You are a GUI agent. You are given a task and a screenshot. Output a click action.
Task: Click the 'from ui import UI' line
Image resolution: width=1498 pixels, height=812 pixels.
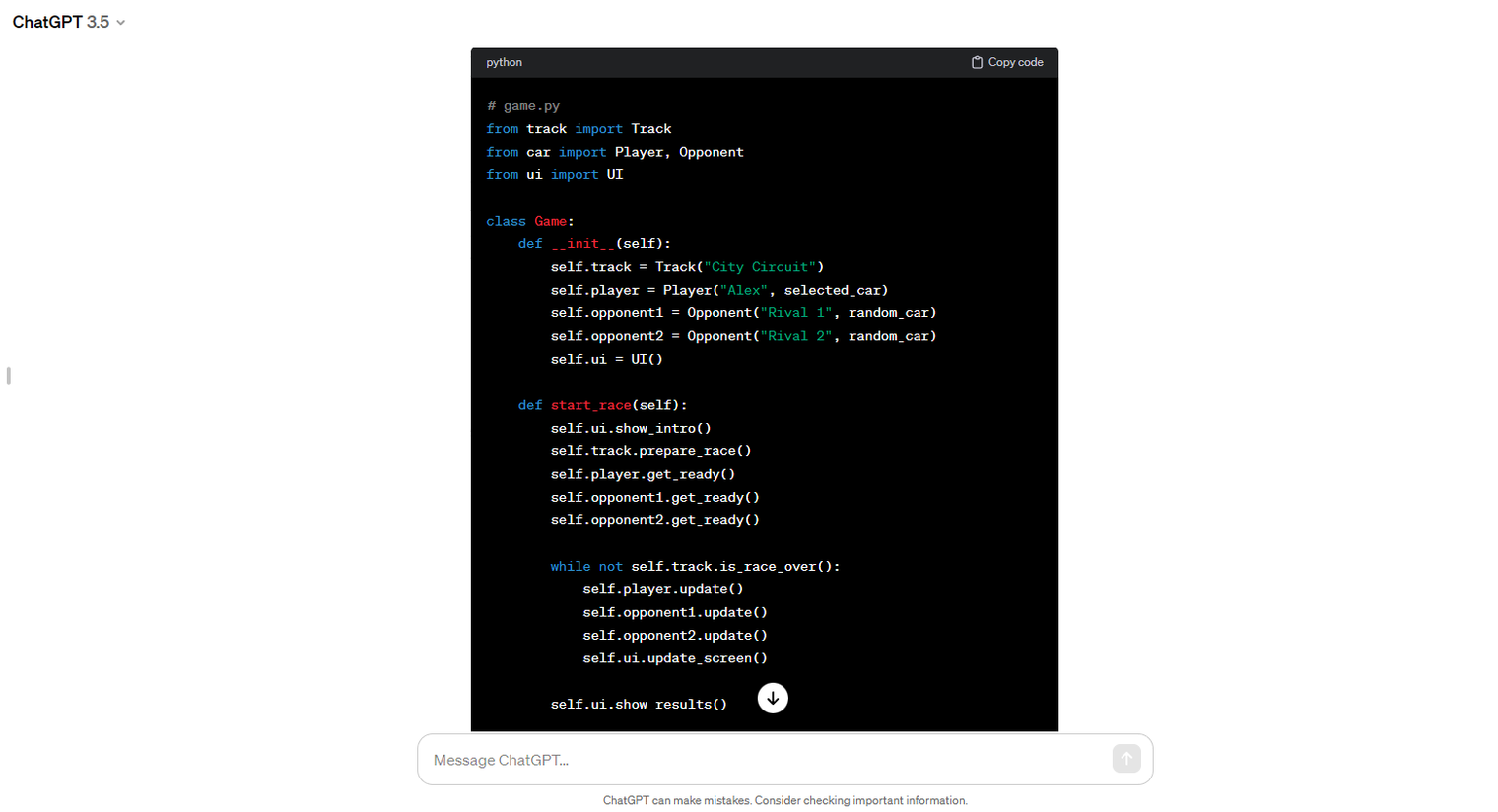(x=555, y=174)
